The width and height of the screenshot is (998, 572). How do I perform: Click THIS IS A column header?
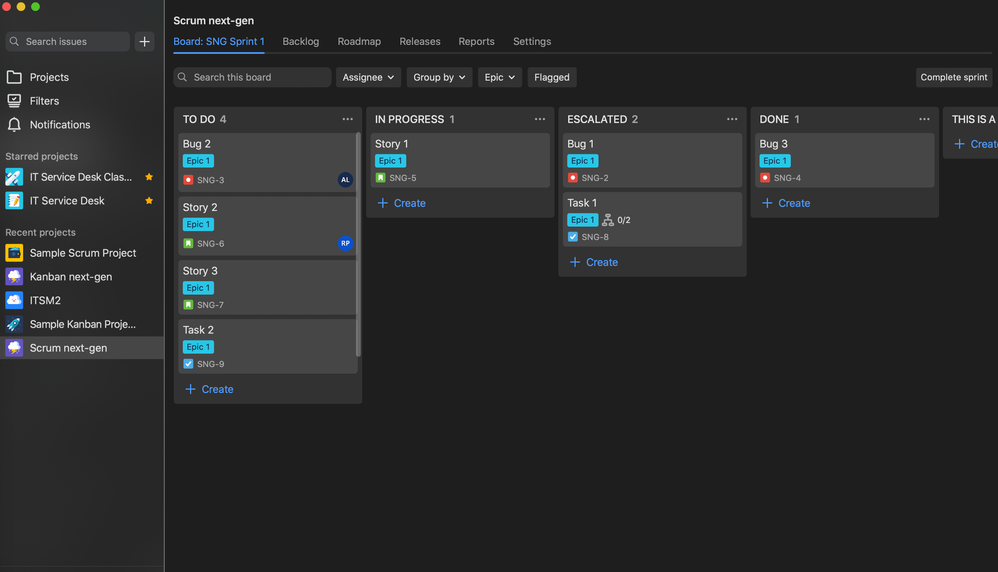click(x=973, y=119)
